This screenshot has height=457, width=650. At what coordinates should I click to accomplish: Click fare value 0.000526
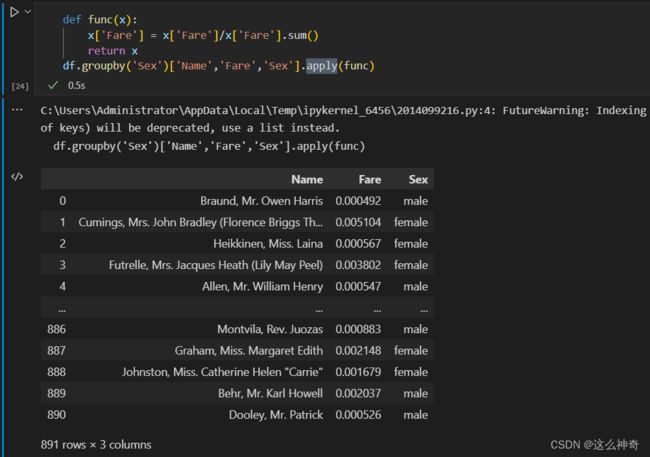click(x=358, y=415)
